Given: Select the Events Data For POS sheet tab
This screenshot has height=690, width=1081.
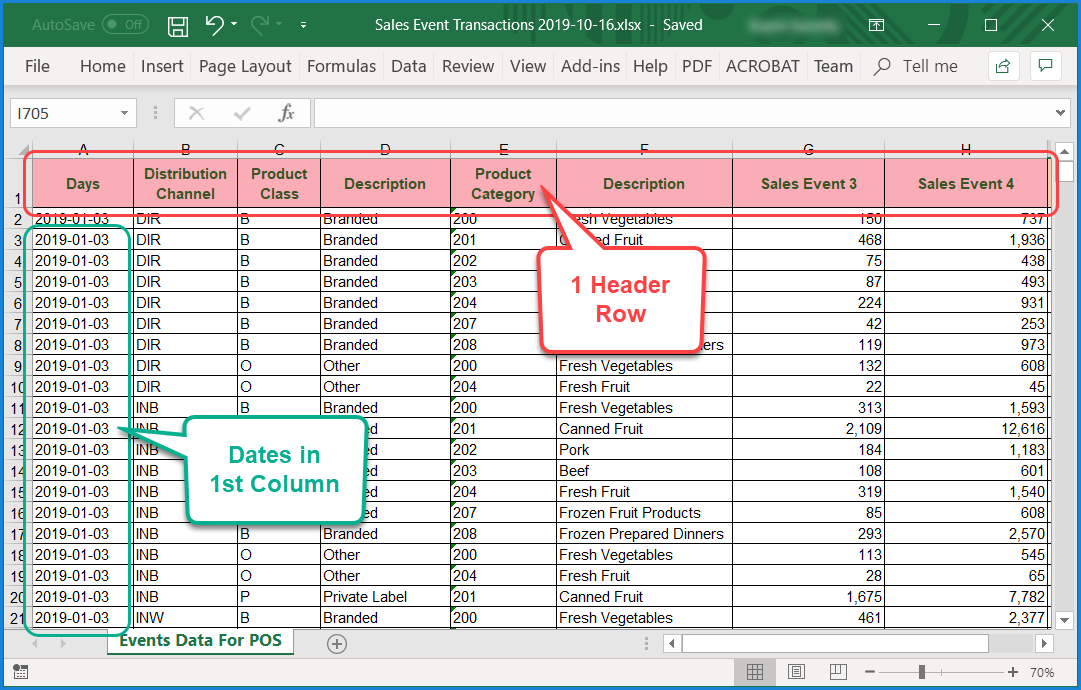Looking at the screenshot, I should [200, 641].
